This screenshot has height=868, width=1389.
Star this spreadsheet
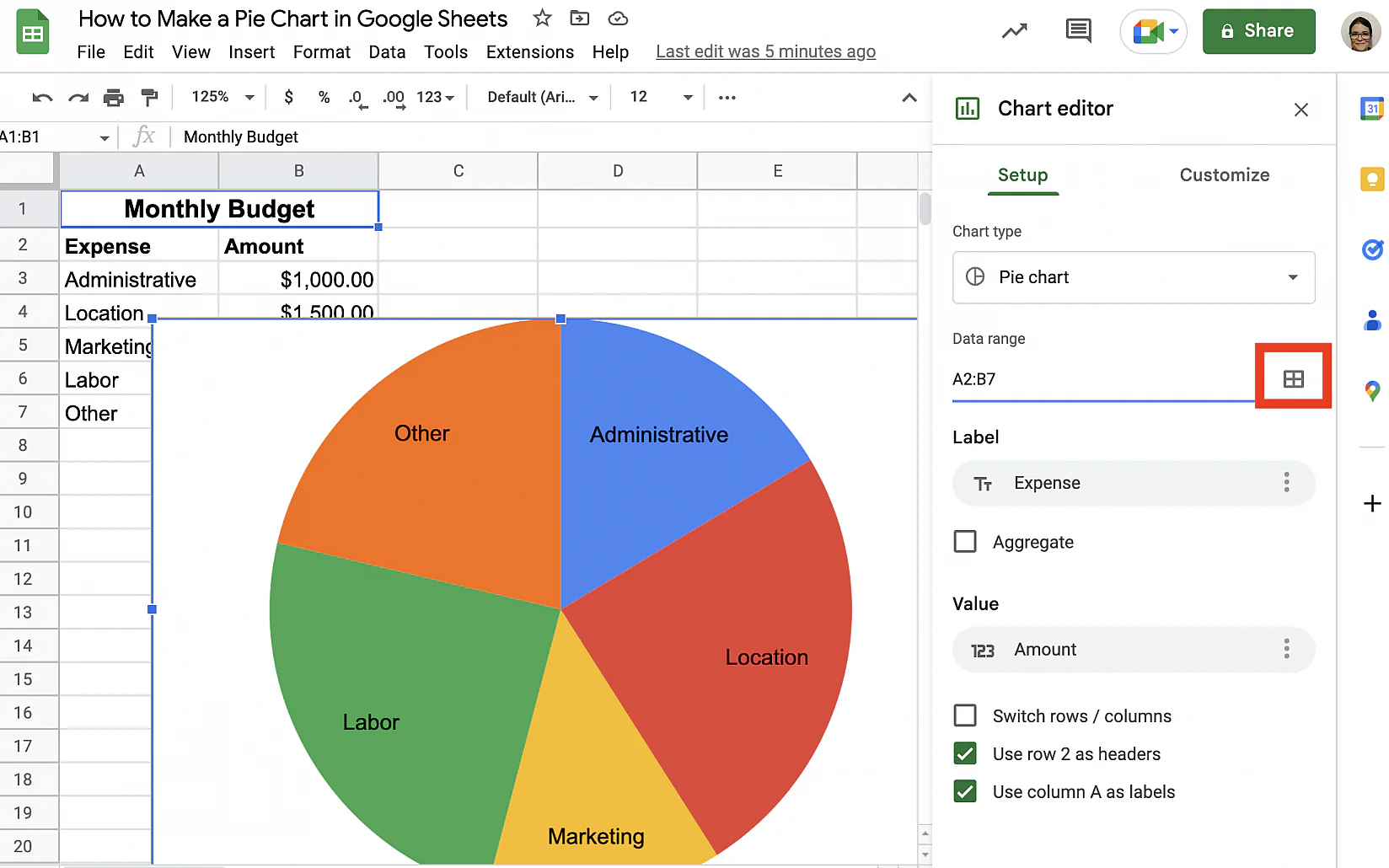(542, 18)
